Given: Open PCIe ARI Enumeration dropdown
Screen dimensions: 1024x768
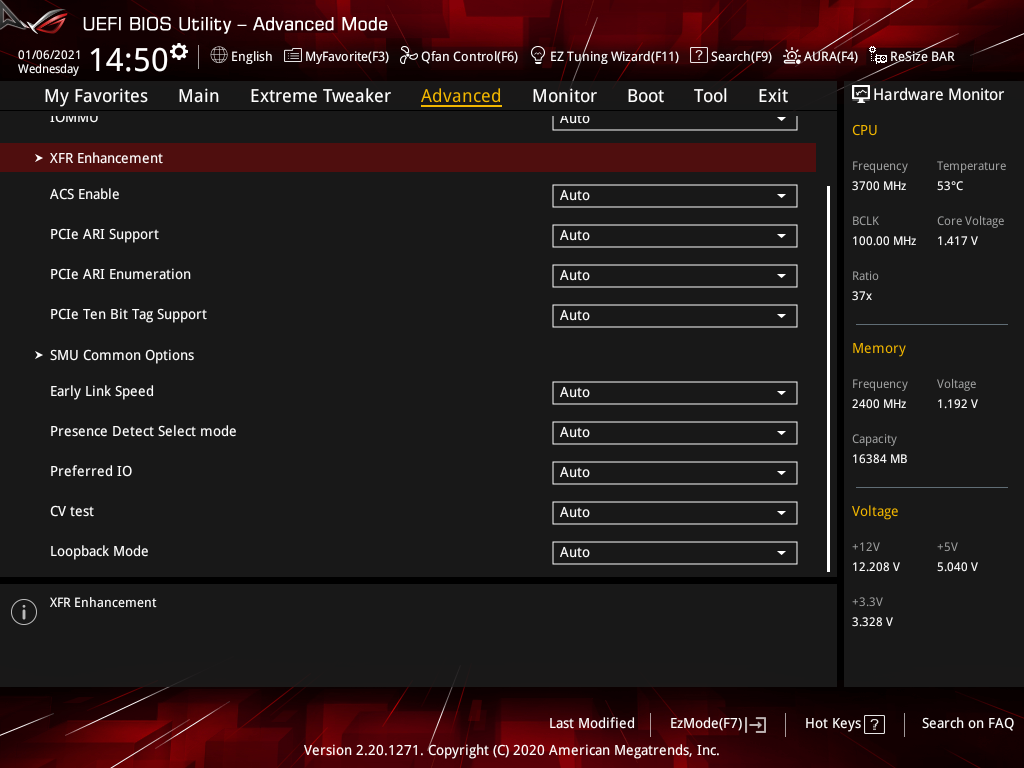Looking at the screenshot, I should [x=675, y=276].
